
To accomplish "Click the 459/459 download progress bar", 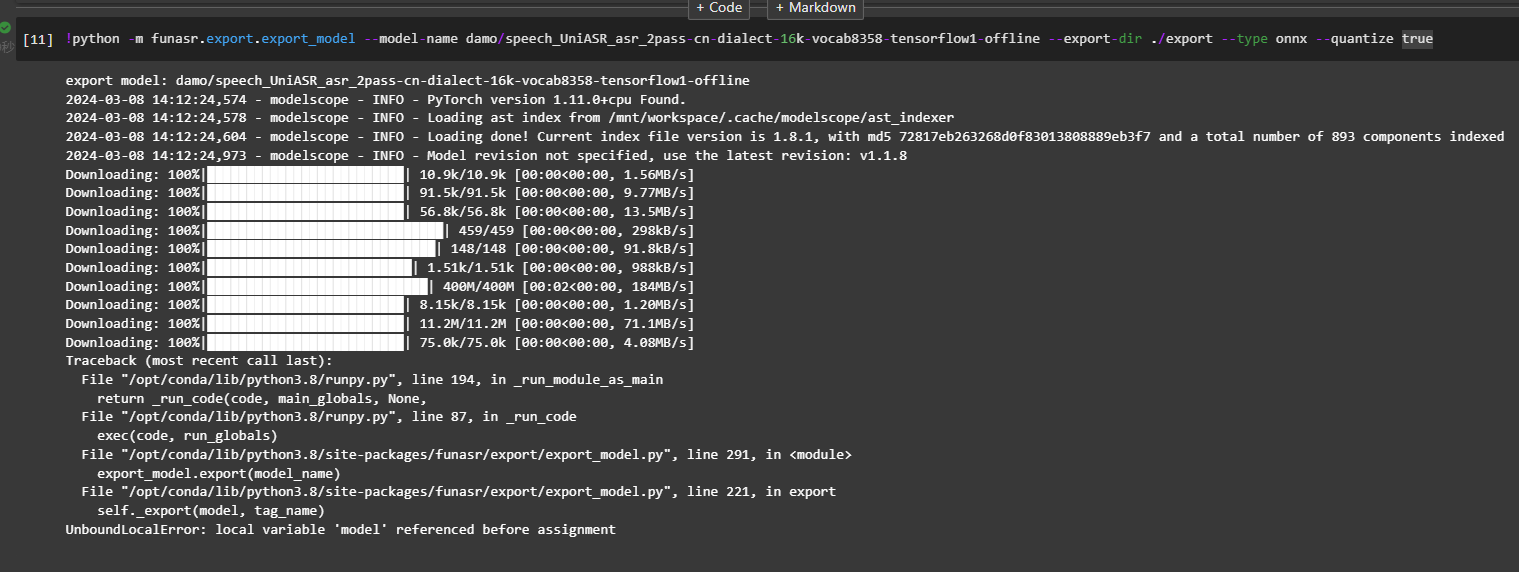I will 324,230.
